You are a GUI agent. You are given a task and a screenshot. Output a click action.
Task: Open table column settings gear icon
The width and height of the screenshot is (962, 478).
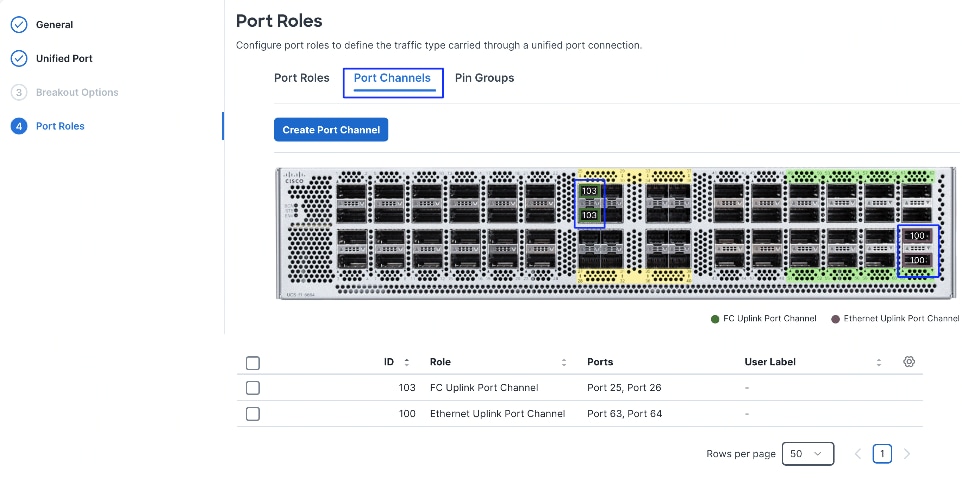click(x=909, y=361)
